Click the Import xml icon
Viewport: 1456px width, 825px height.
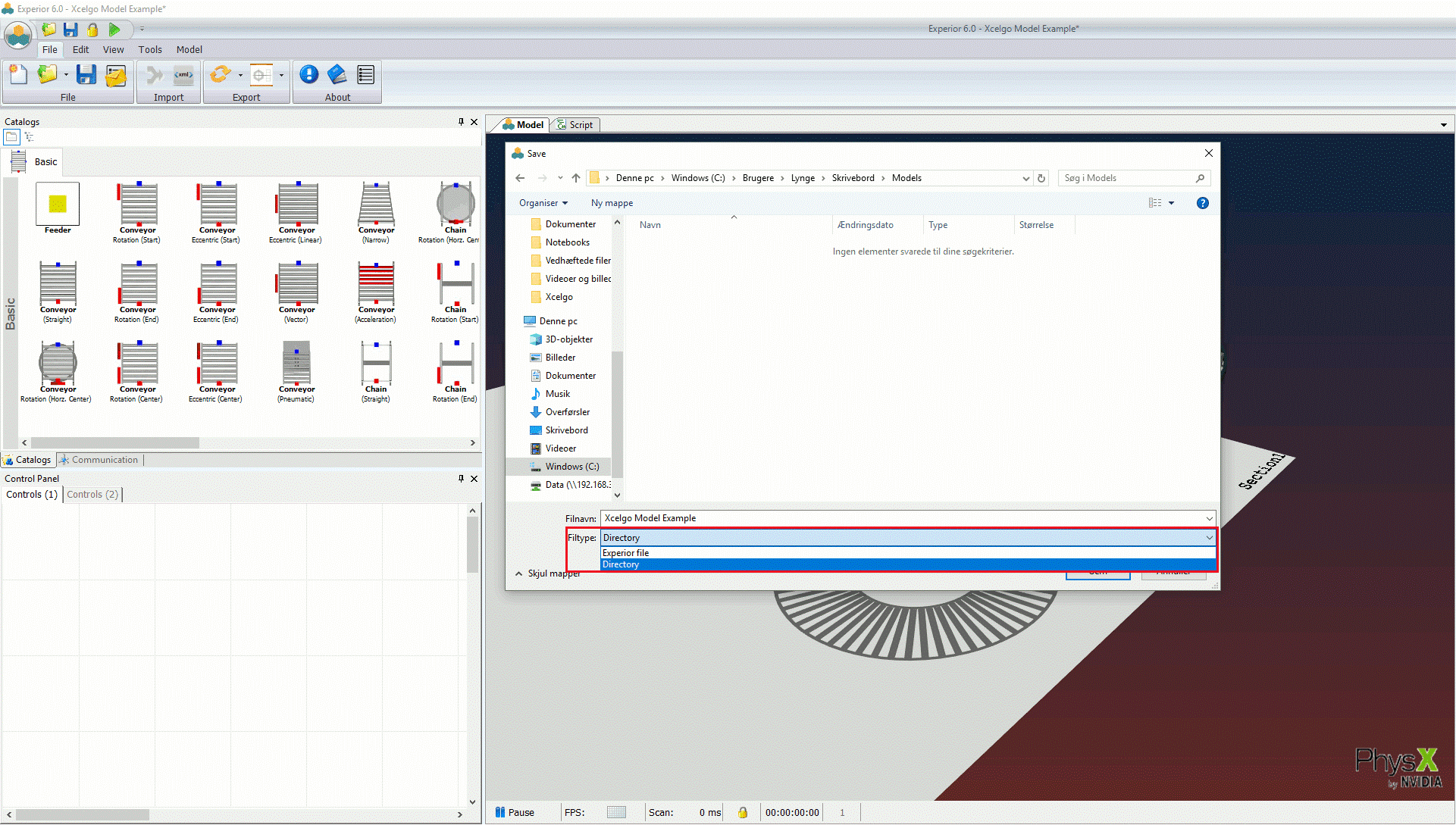184,74
